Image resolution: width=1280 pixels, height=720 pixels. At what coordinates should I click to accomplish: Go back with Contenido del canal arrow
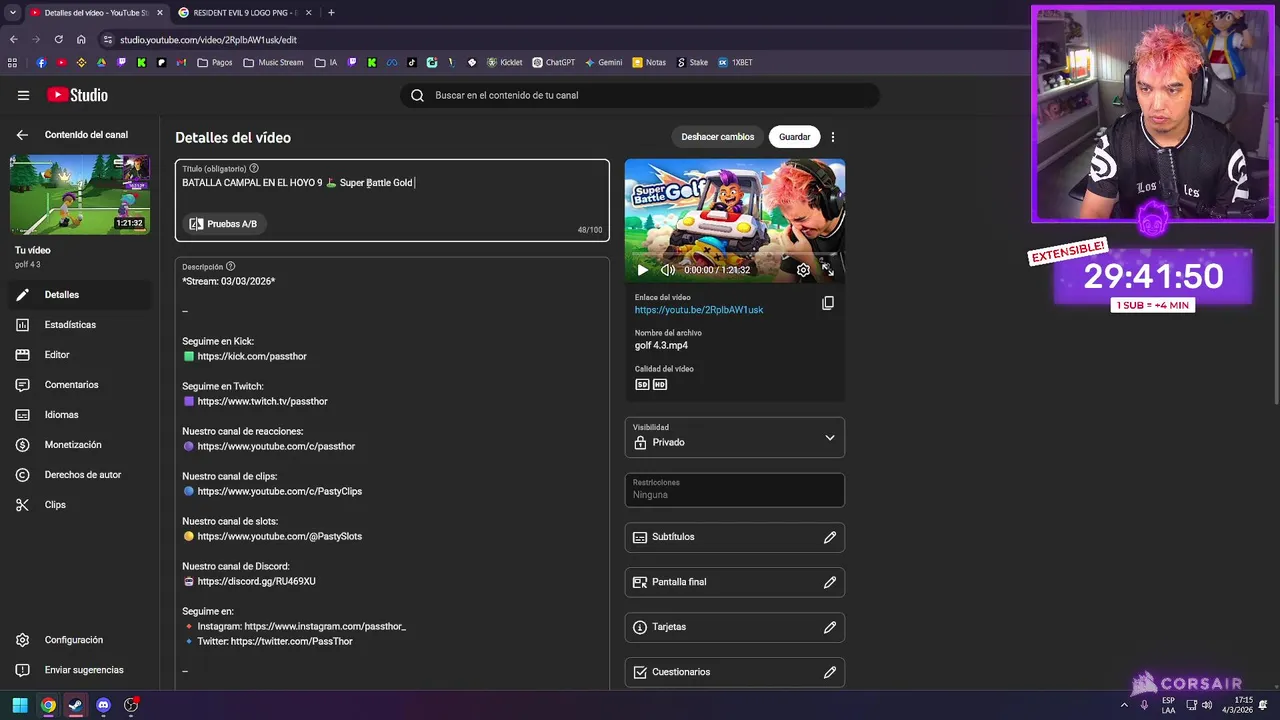22,135
